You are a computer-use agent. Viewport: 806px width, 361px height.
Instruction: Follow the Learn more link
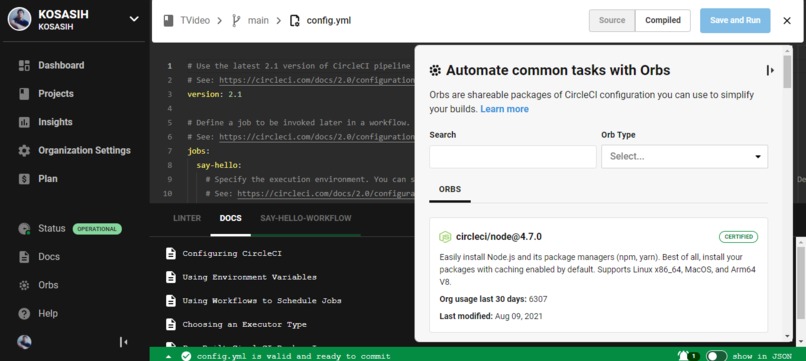click(504, 109)
